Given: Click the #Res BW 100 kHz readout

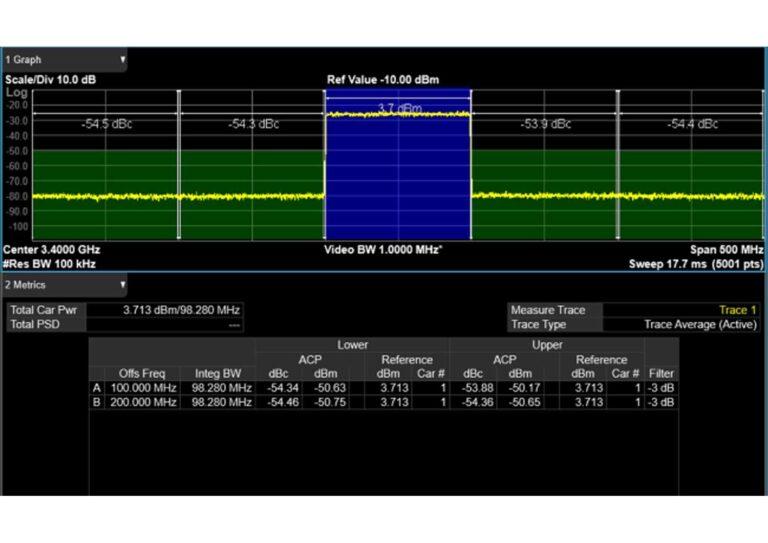Looking at the screenshot, I should (x=49, y=264).
